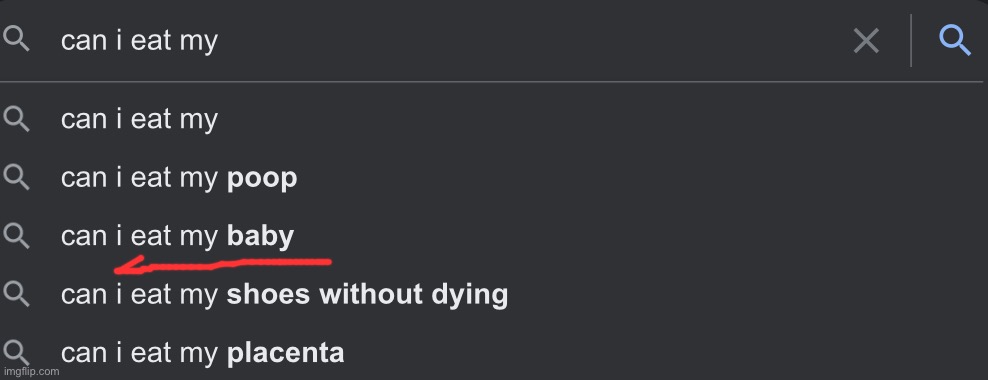988x380 pixels.
Task: Clear the search text with the X icon
Action: click(x=866, y=42)
